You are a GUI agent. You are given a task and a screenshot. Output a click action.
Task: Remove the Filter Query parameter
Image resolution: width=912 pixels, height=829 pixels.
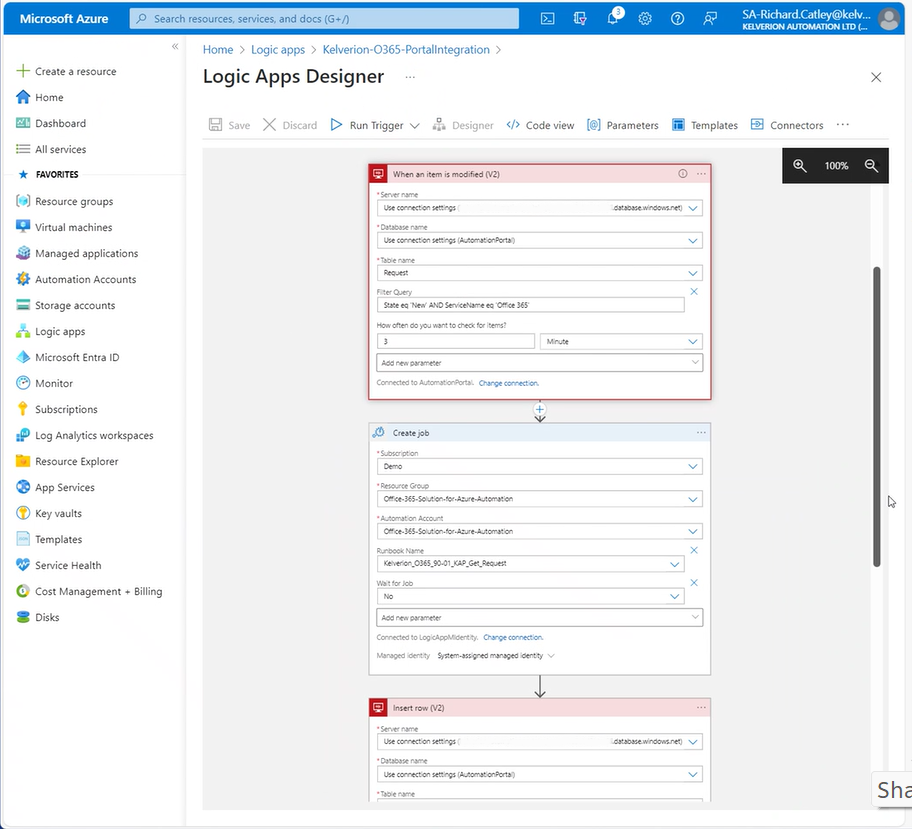pos(693,291)
